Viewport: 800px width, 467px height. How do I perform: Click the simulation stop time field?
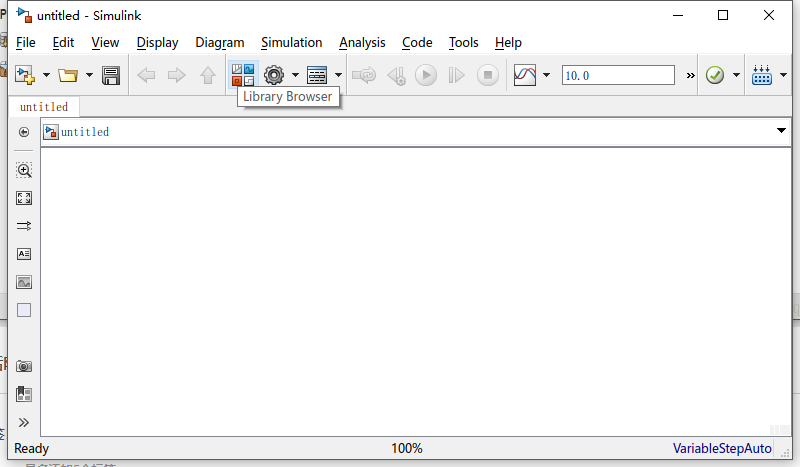618,75
